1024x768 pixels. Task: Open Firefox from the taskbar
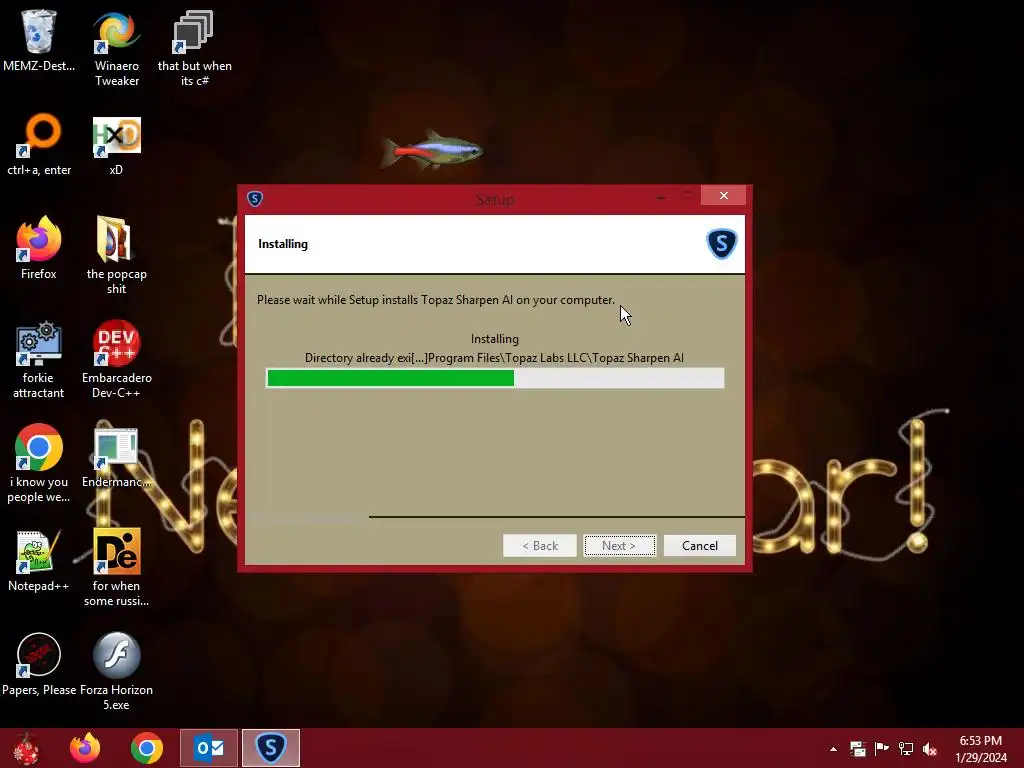coord(85,748)
